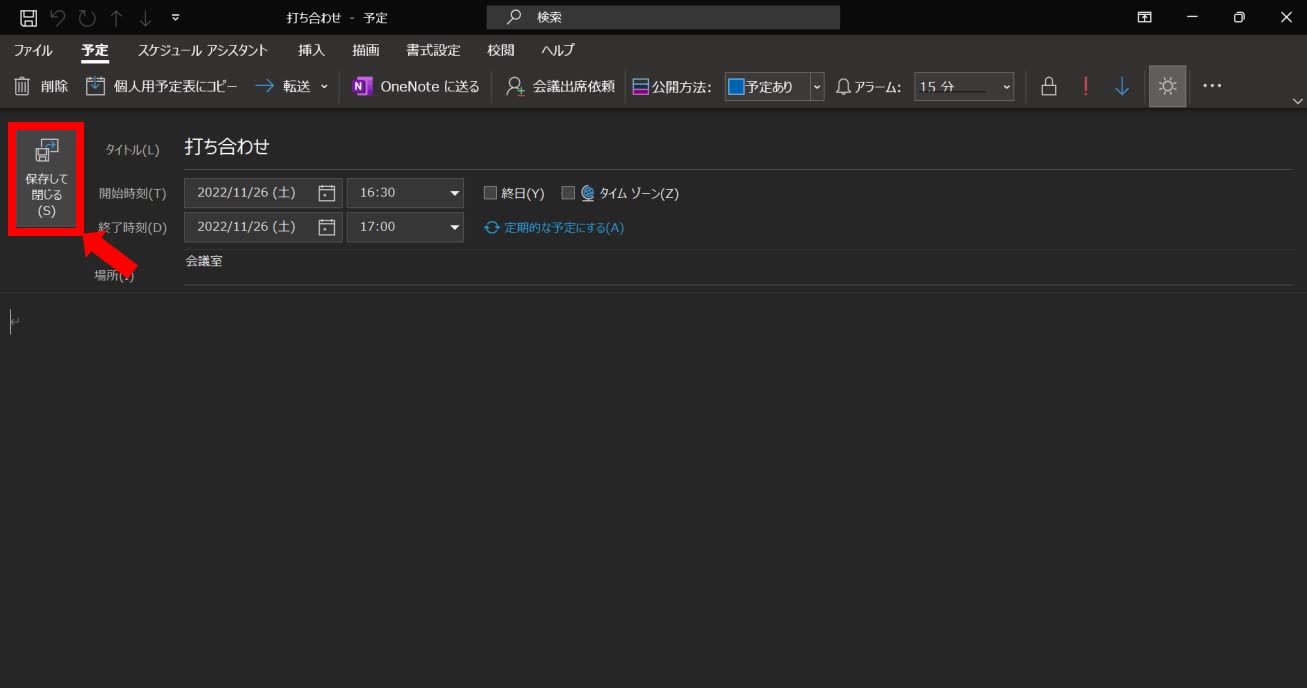
Task: Click the title field 打ち合わせ
Action: pos(738,147)
